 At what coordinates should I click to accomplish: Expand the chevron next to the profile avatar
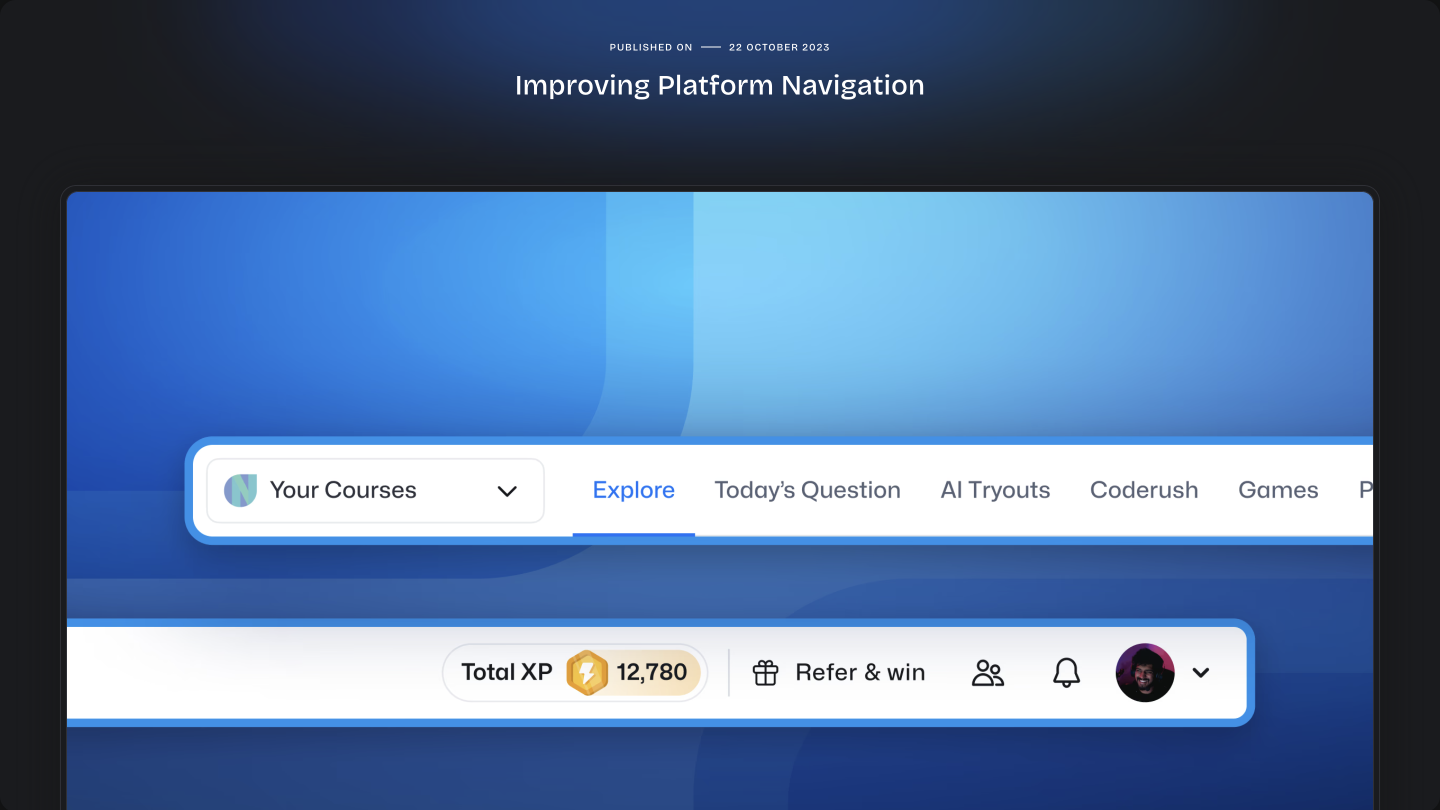1200,672
